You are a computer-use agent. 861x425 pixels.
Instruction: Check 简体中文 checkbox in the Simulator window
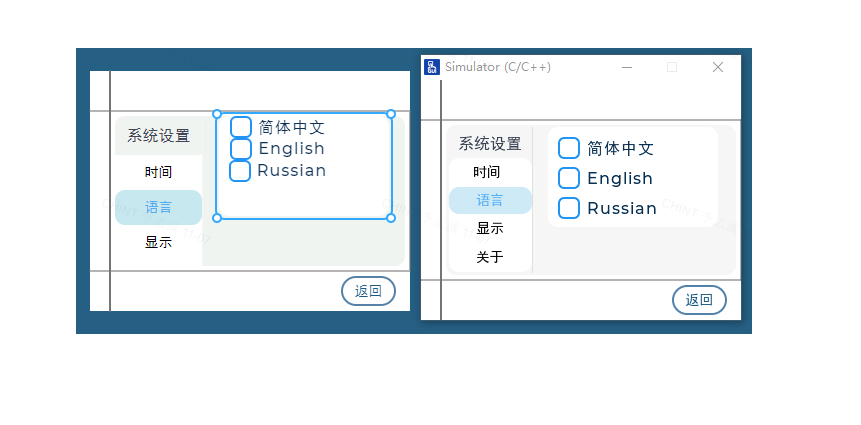569,148
